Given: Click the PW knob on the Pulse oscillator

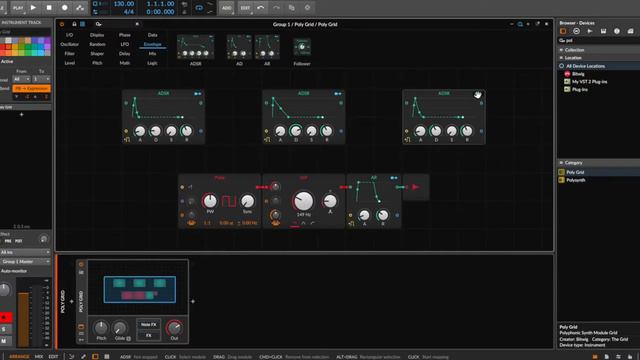Looking at the screenshot, I should tap(210, 201).
